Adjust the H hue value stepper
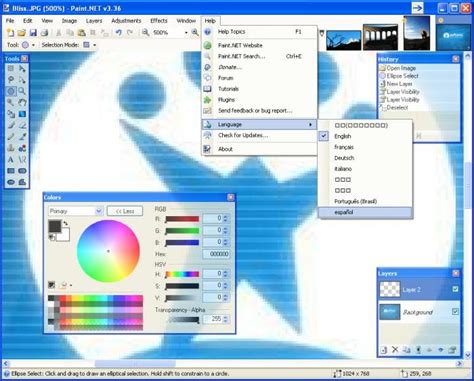This screenshot has width=474, height=381. (x=226, y=274)
